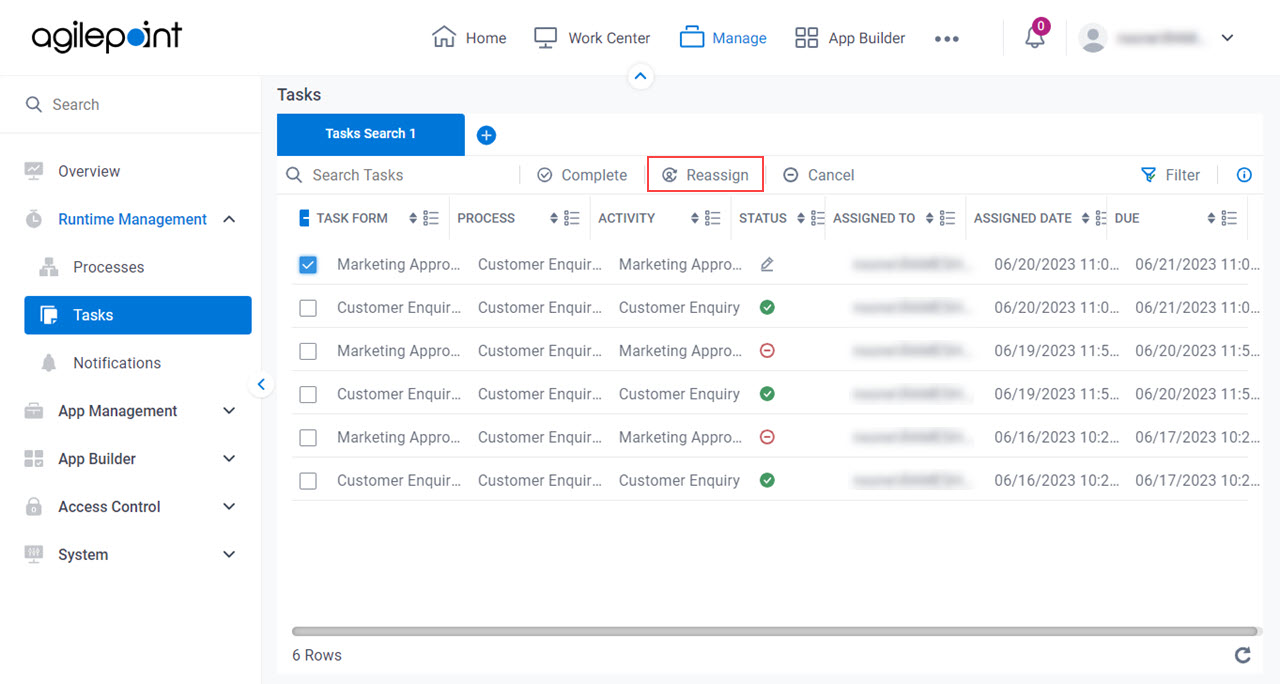This screenshot has width=1280, height=684.
Task: Sort by Assigned Date column
Action: (x=1085, y=218)
